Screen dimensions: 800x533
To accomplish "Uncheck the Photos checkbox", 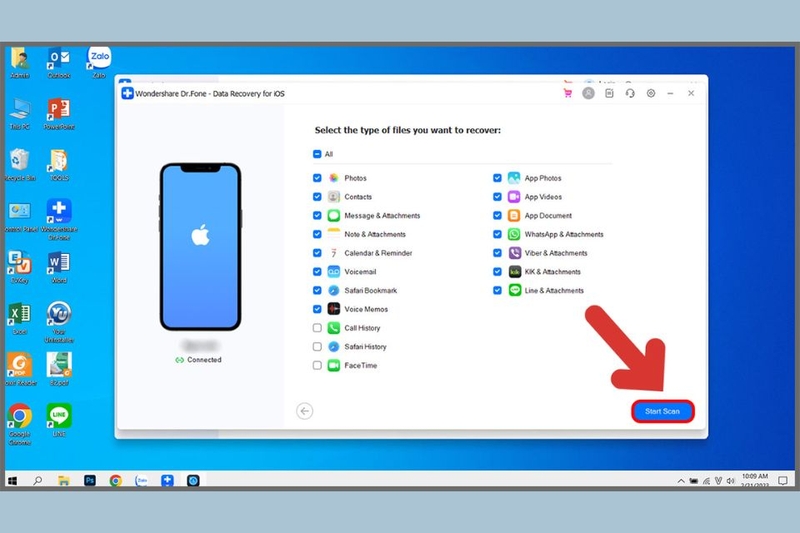I will pyautogui.click(x=317, y=178).
